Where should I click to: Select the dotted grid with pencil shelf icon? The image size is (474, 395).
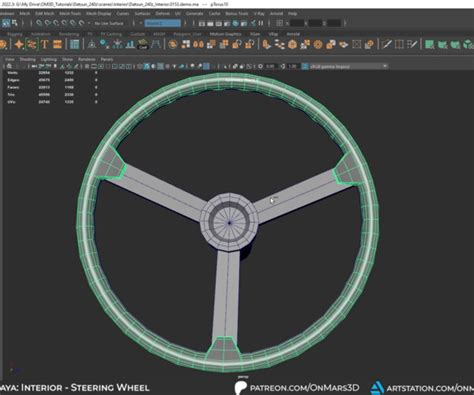click(x=412, y=44)
